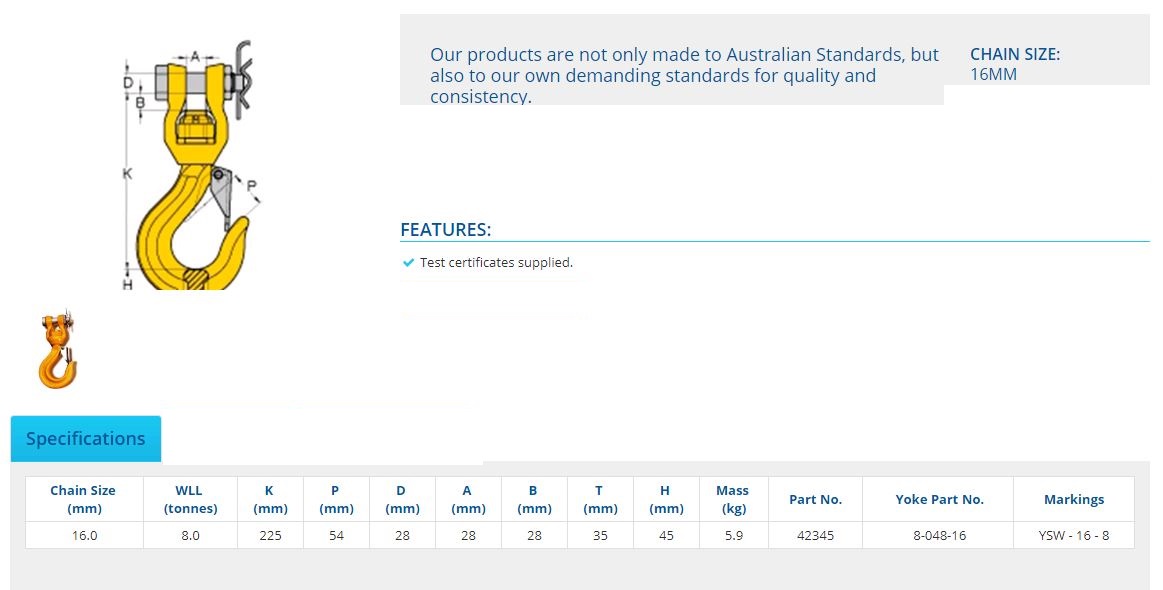Image resolution: width=1163 pixels, height=590 pixels.
Task: Click the K (mm) column header
Action: (270, 499)
